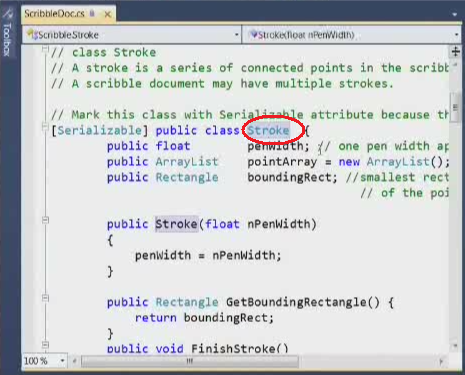Open the document tab overflow arrow
This screenshot has height=375, width=465.
pos(455,14)
